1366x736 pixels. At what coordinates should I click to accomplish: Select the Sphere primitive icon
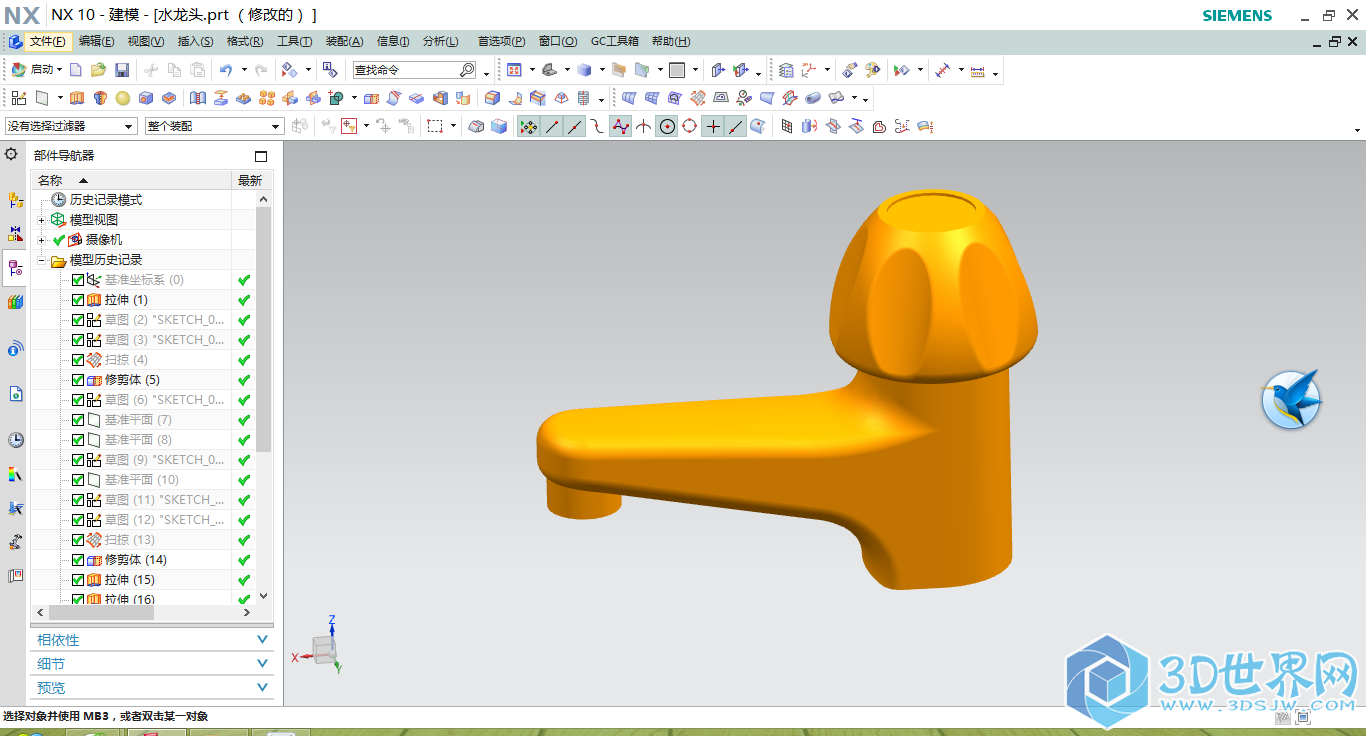coord(122,98)
